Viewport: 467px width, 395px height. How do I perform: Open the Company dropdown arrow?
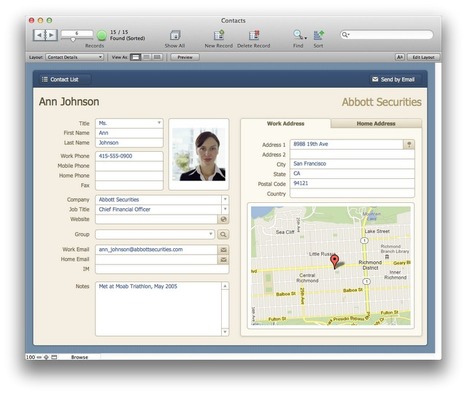(x=225, y=199)
